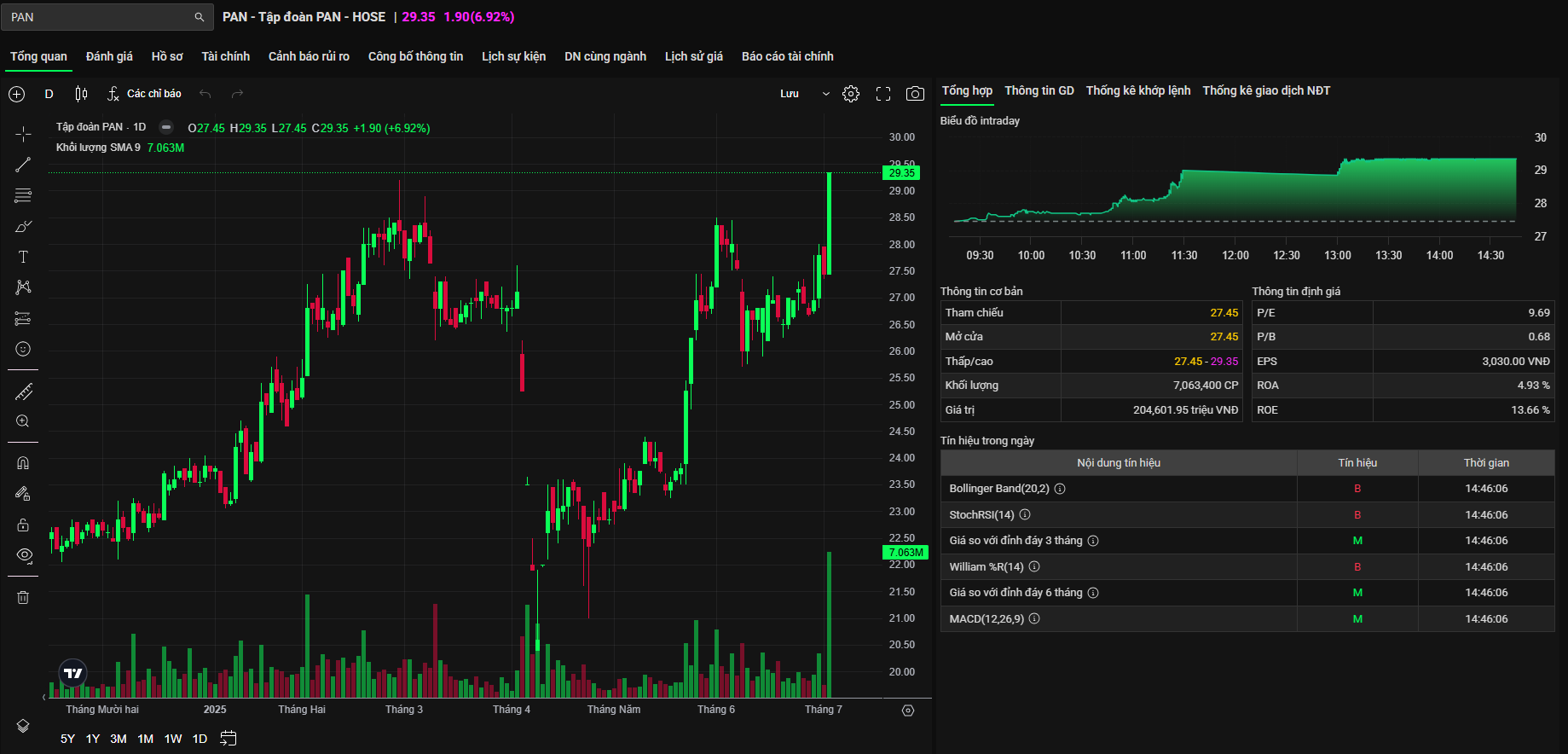Set chart range to 3M

(x=119, y=739)
